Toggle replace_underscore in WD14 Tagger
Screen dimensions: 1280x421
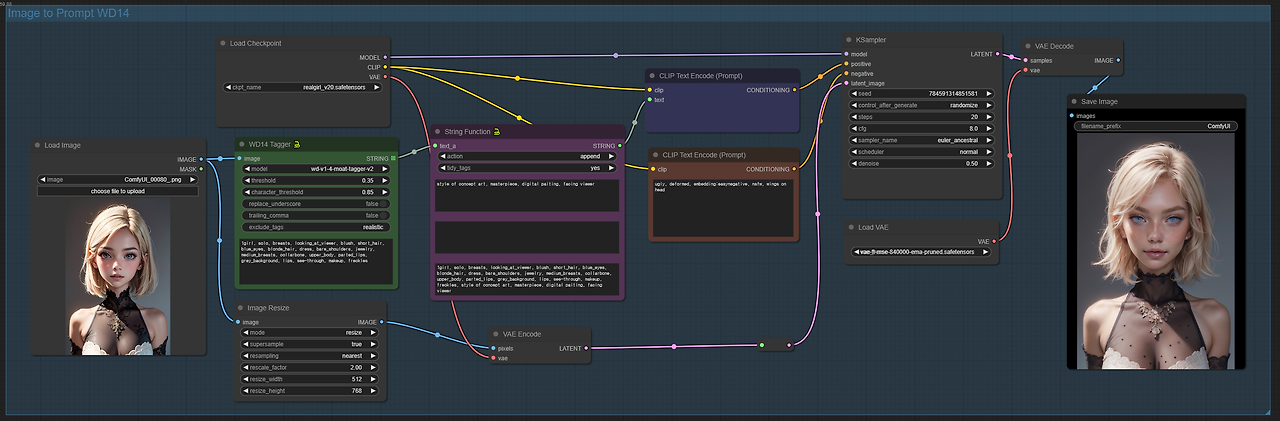312,204
